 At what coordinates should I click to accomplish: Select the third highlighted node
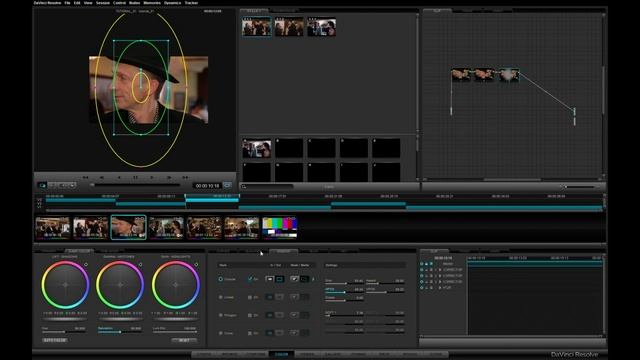pos(509,75)
